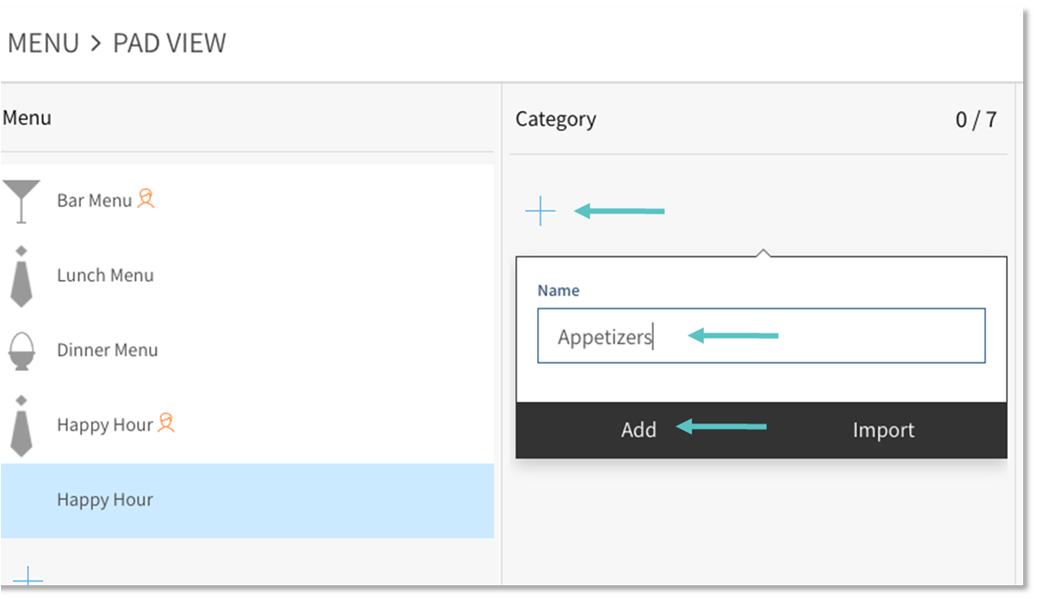
Task: Click orange person icon next to Bar Menu
Action: 146,199
